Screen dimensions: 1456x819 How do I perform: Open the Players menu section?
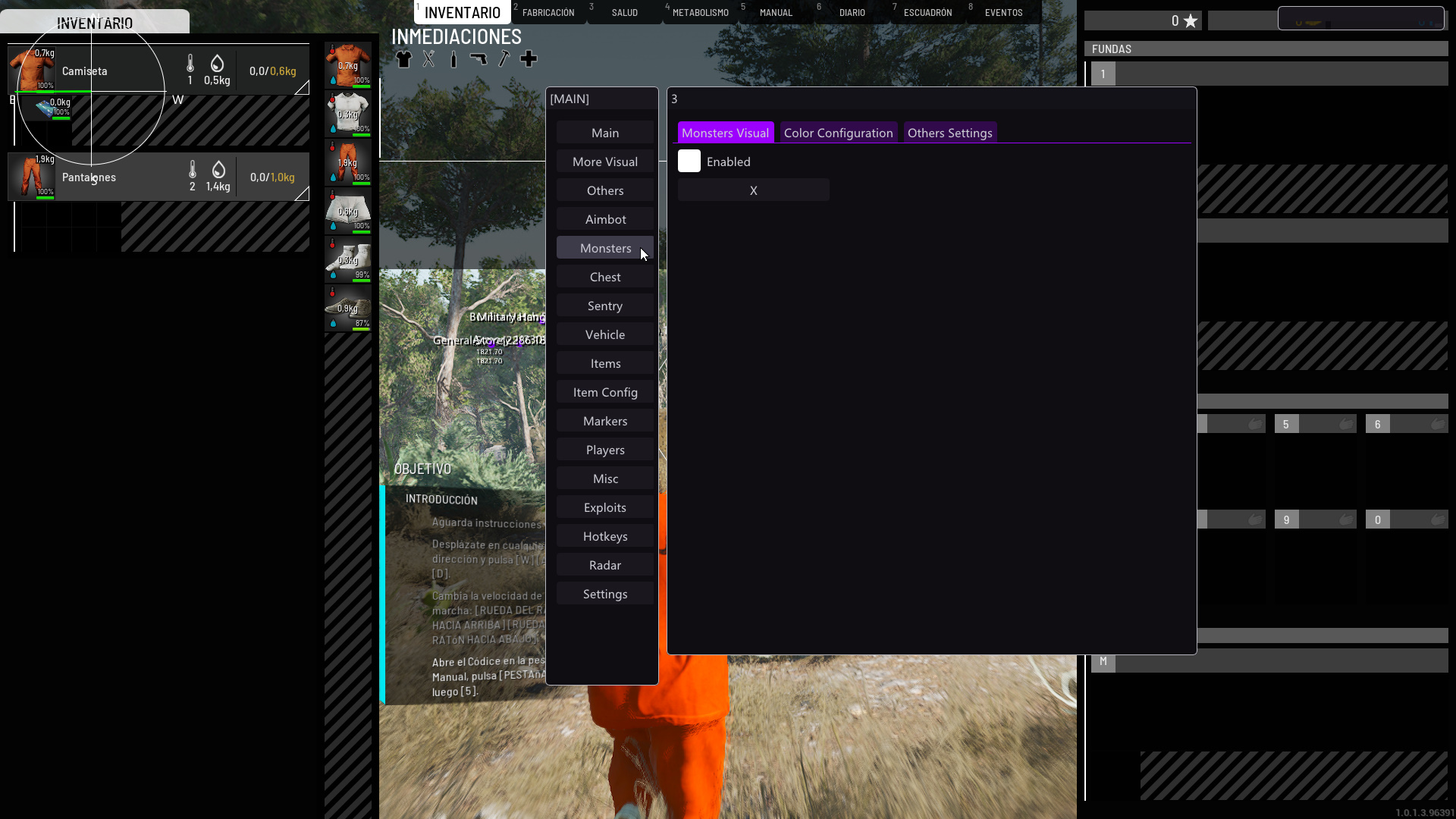coord(605,450)
